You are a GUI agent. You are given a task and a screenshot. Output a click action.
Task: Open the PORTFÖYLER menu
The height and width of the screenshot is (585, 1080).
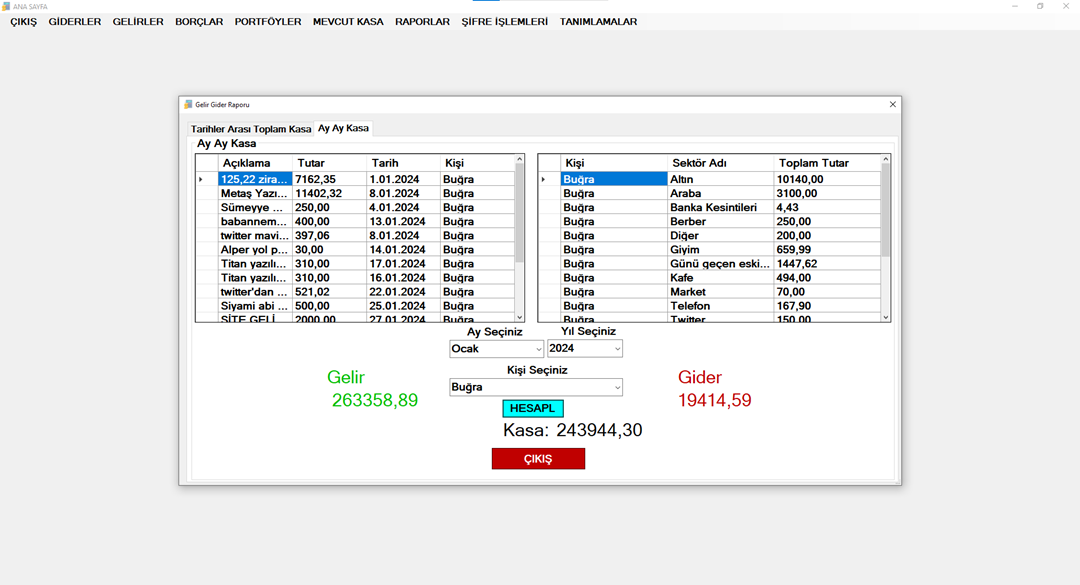pos(268,21)
